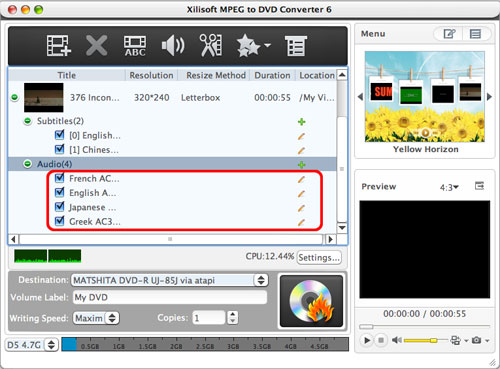Edit the [0] English subtitle pencil
This screenshot has width=500, height=369.
301,136
